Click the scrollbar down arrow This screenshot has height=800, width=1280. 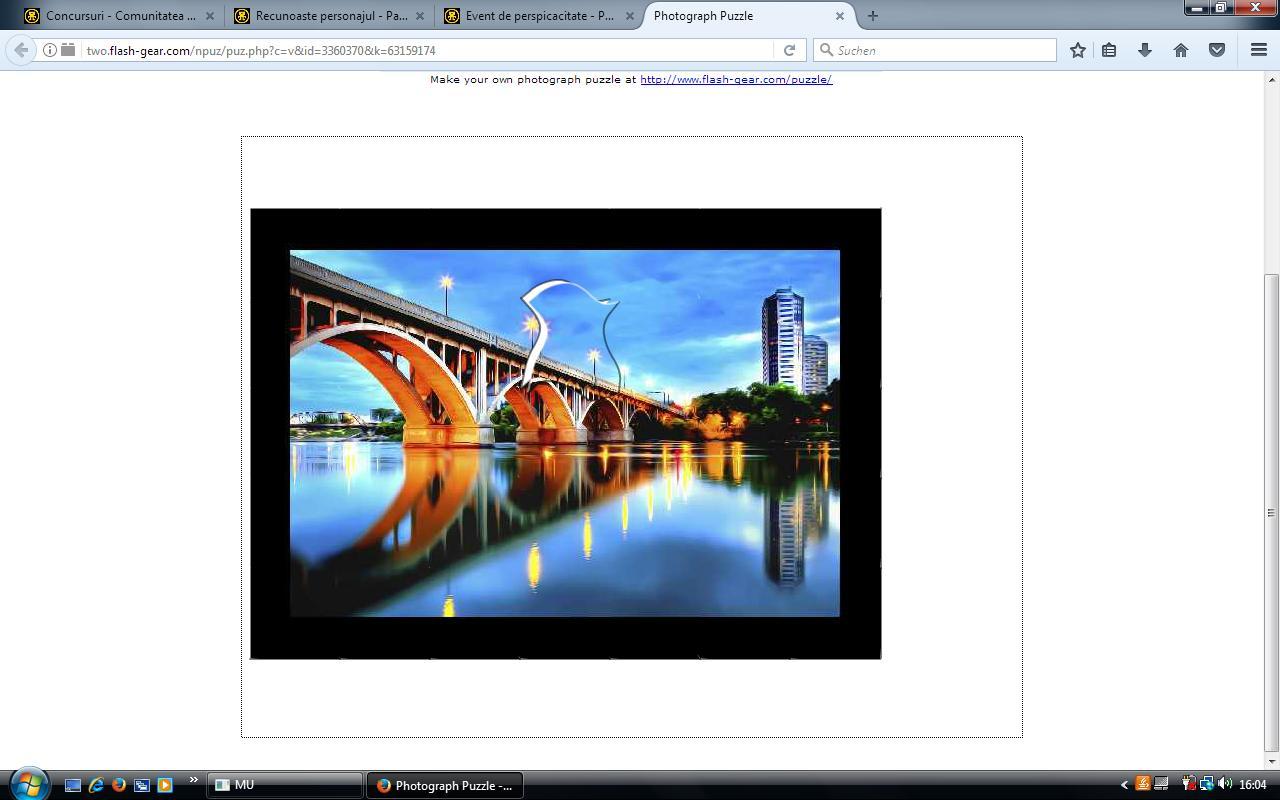click(1272, 761)
